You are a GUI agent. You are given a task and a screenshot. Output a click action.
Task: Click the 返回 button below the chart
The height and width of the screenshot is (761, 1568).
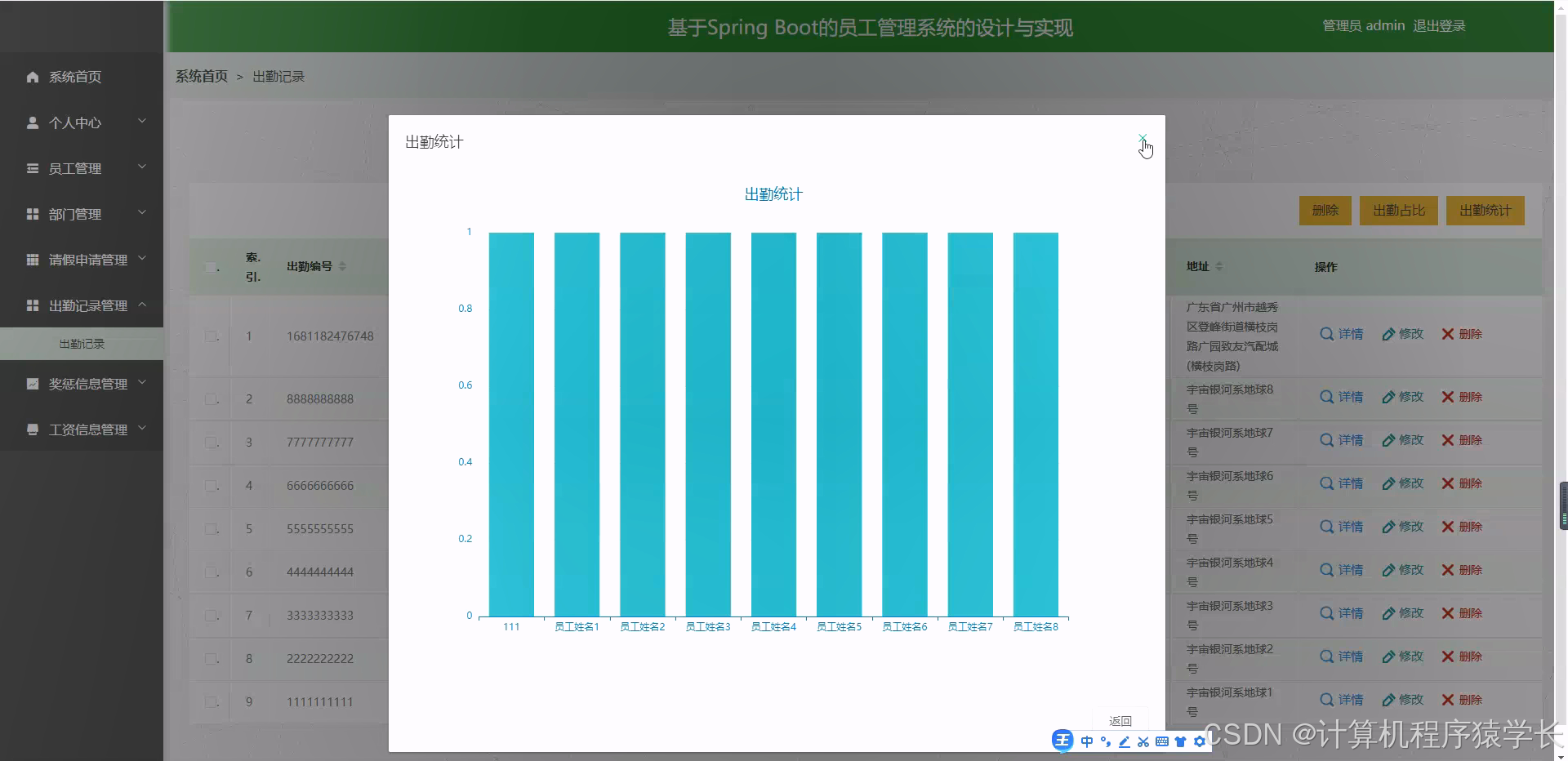(x=1120, y=720)
